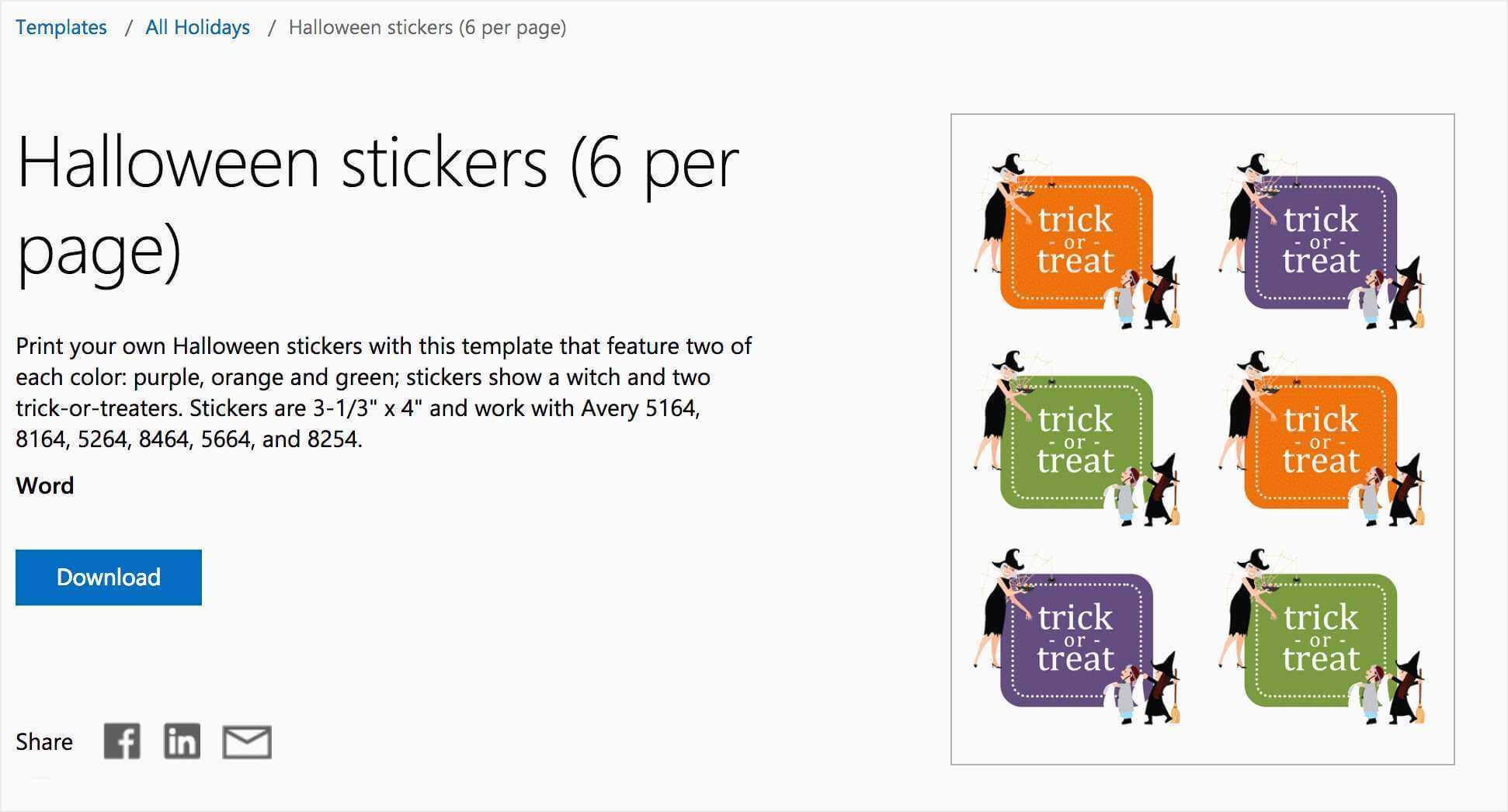Click the Download button
This screenshot has width=1508, height=812.
(109, 578)
